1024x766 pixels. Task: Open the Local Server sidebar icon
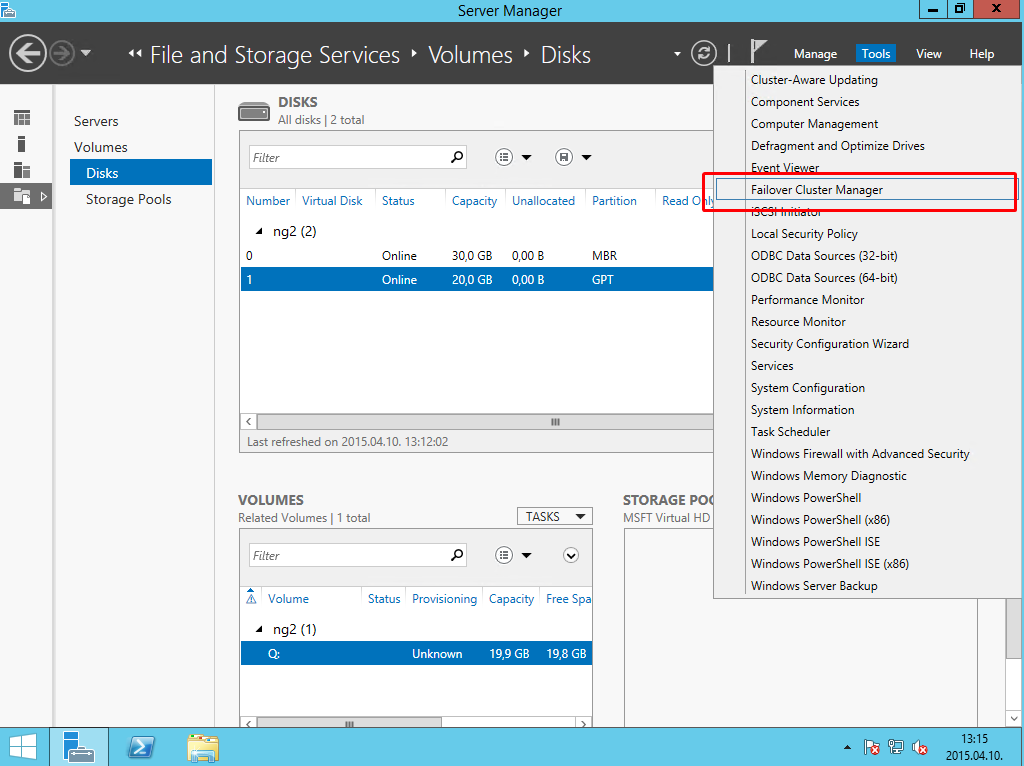pyautogui.click(x=22, y=144)
